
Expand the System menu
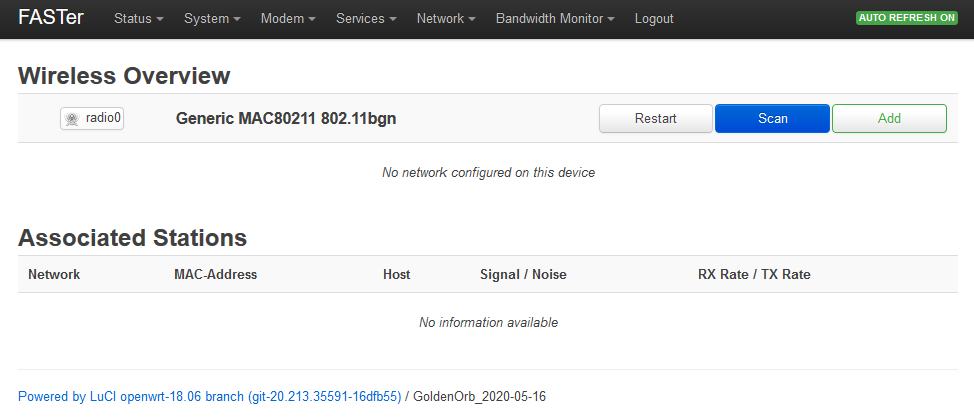click(x=212, y=19)
